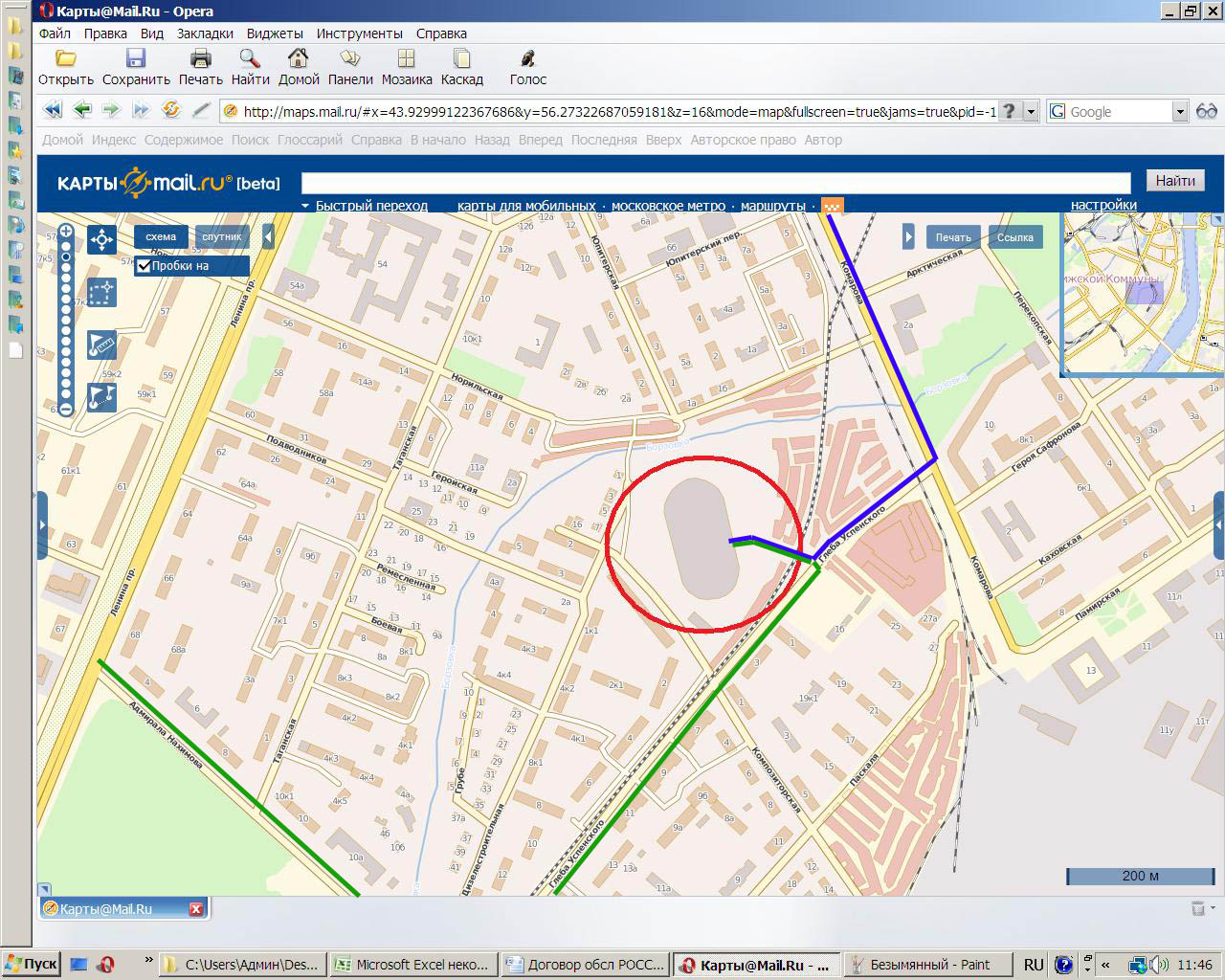This screenshot has height=980, width=1225.
Task: Open the маршруты link
Action: pos(773,206)
